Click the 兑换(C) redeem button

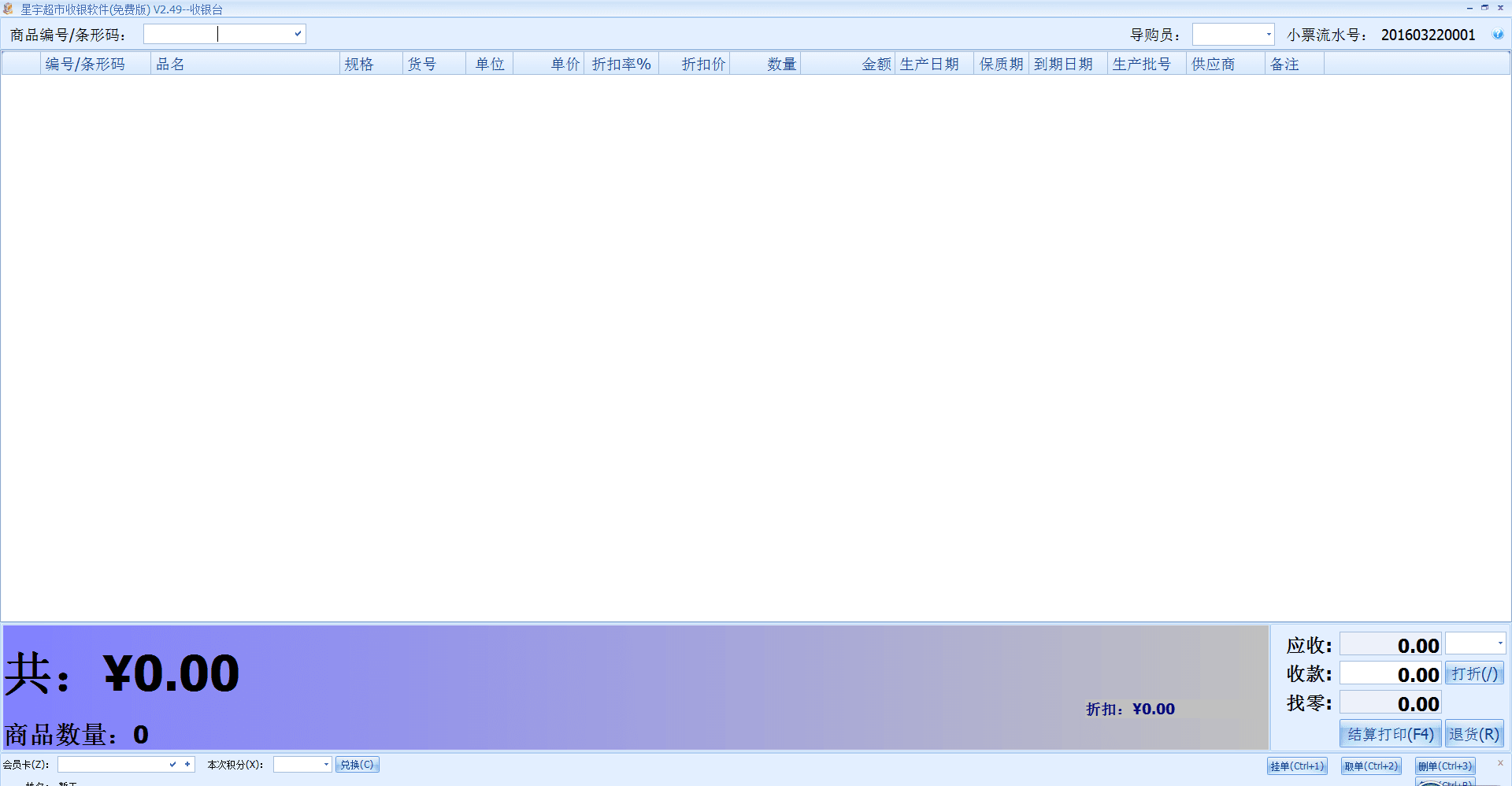click(x=357, y=764)
